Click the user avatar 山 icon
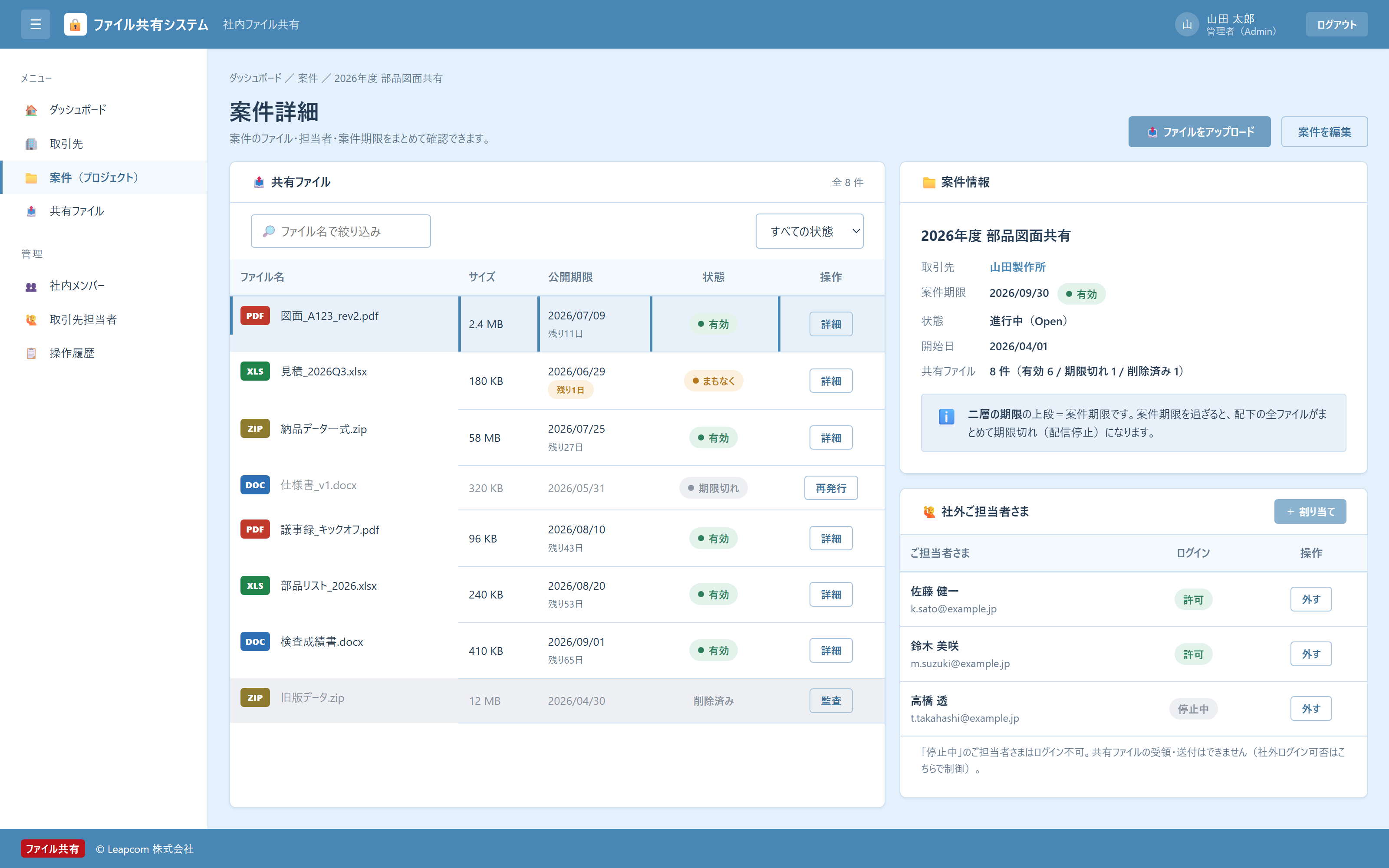Screen dimensions: 1389x868 coord(1187,24)
